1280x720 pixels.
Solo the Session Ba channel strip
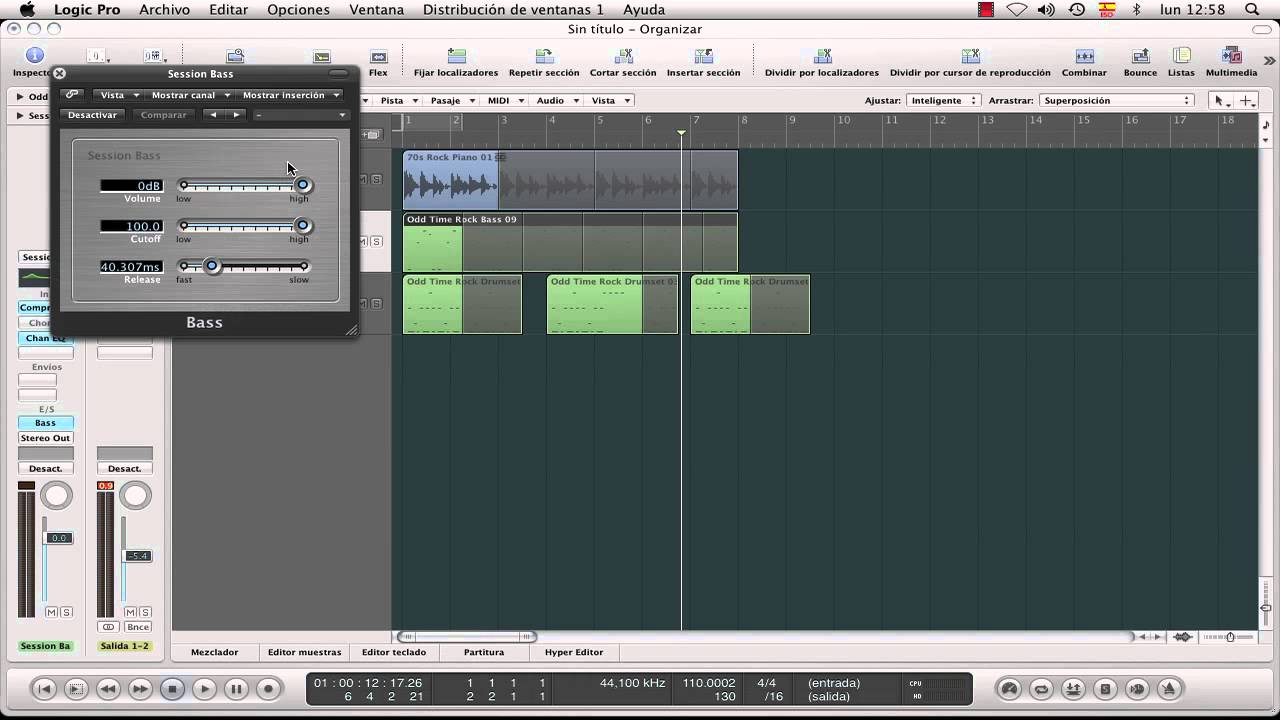66,612
